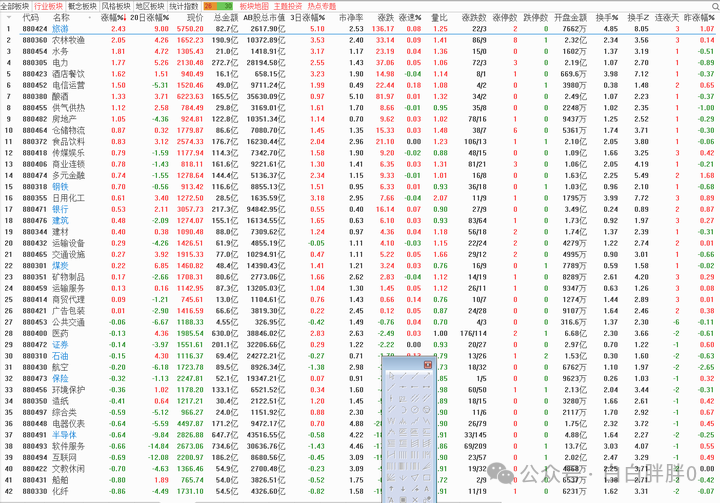Image resolution: width=720 pixels, height=503 pixels.
Task: Sort by the 开盘金额 column header
Action: [x=570, y=17]
